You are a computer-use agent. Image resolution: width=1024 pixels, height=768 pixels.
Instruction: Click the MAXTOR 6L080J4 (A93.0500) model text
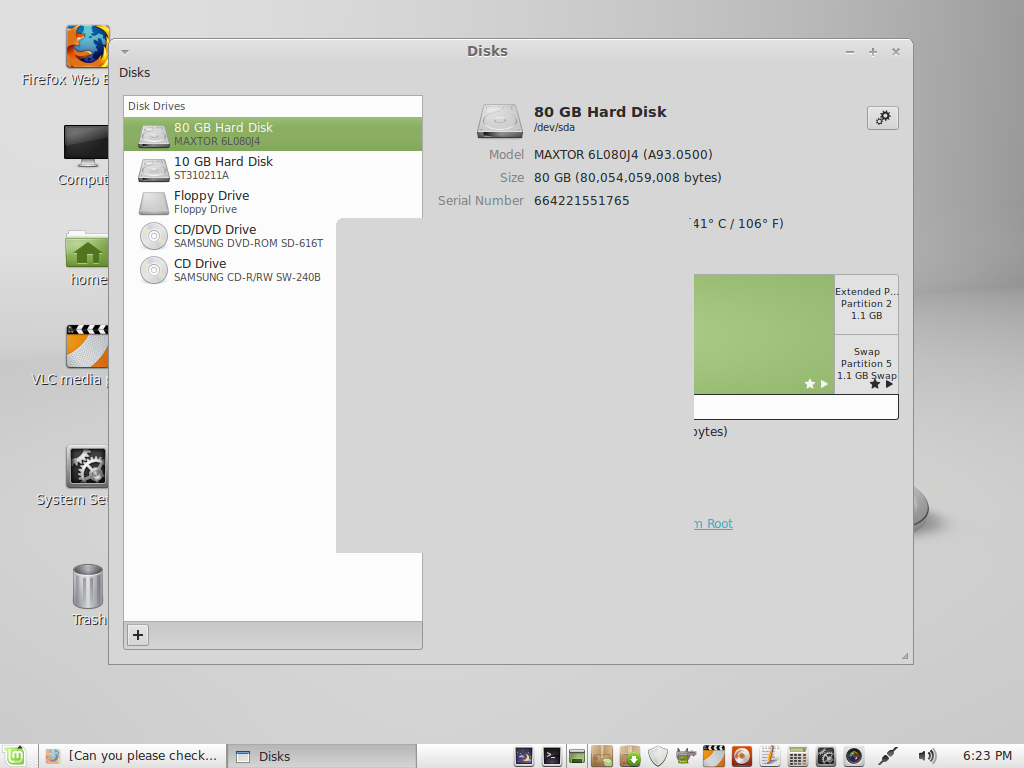point(623,155)
